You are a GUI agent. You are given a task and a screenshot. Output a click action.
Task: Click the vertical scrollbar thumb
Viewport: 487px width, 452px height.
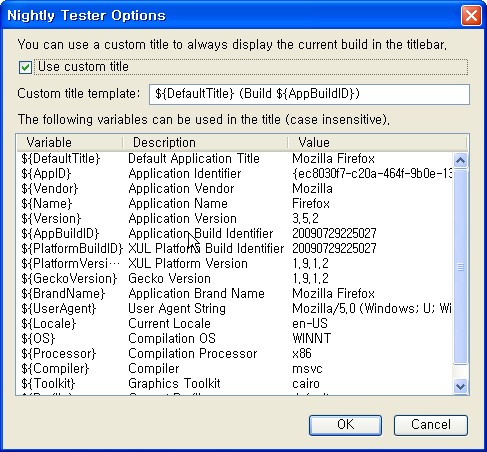(x=460, y=267)
